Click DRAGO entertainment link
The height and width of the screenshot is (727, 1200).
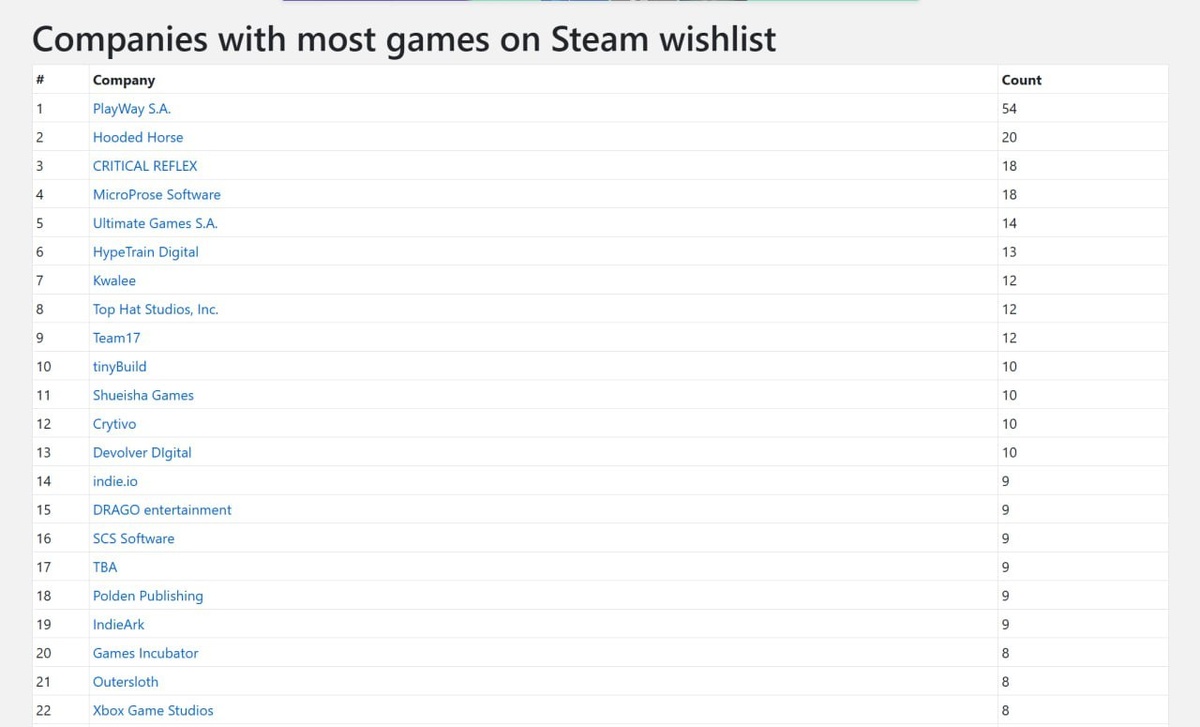click(162, 510)
